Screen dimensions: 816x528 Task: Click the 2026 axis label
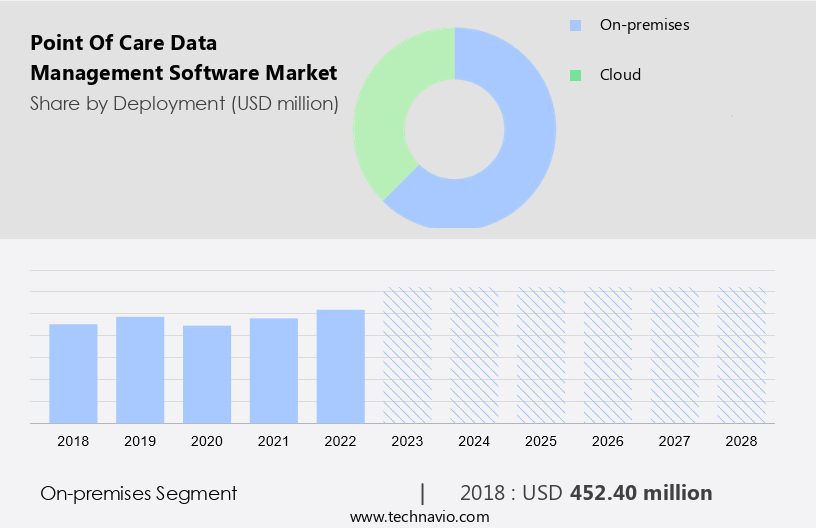[x=608, y=441]
